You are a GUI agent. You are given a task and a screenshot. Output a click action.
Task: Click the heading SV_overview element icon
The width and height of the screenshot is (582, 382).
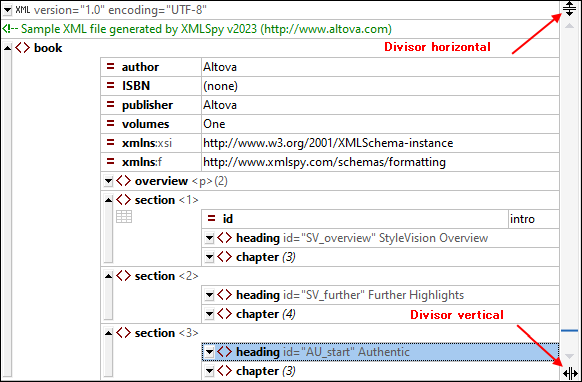tap(225, 238)
